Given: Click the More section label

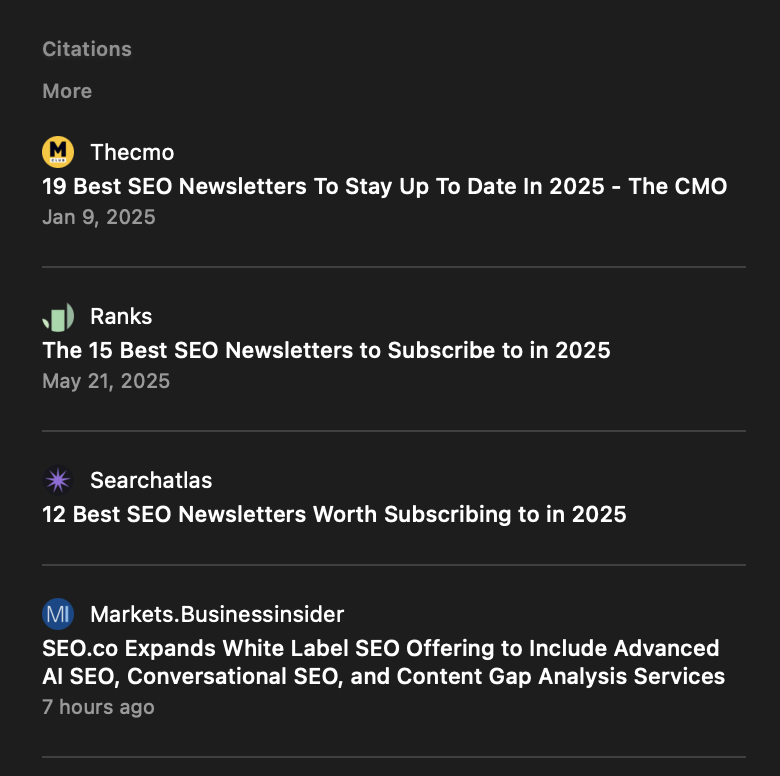Looking at the screenshot, I should pyautogui.click(x=67, y=91).
